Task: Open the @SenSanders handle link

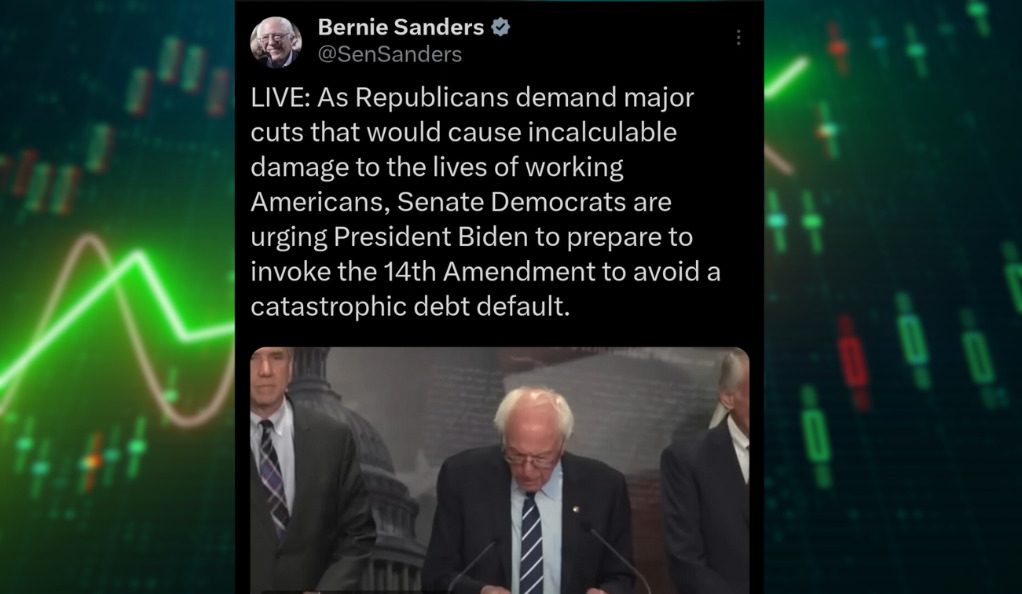Action: [390, 54]
